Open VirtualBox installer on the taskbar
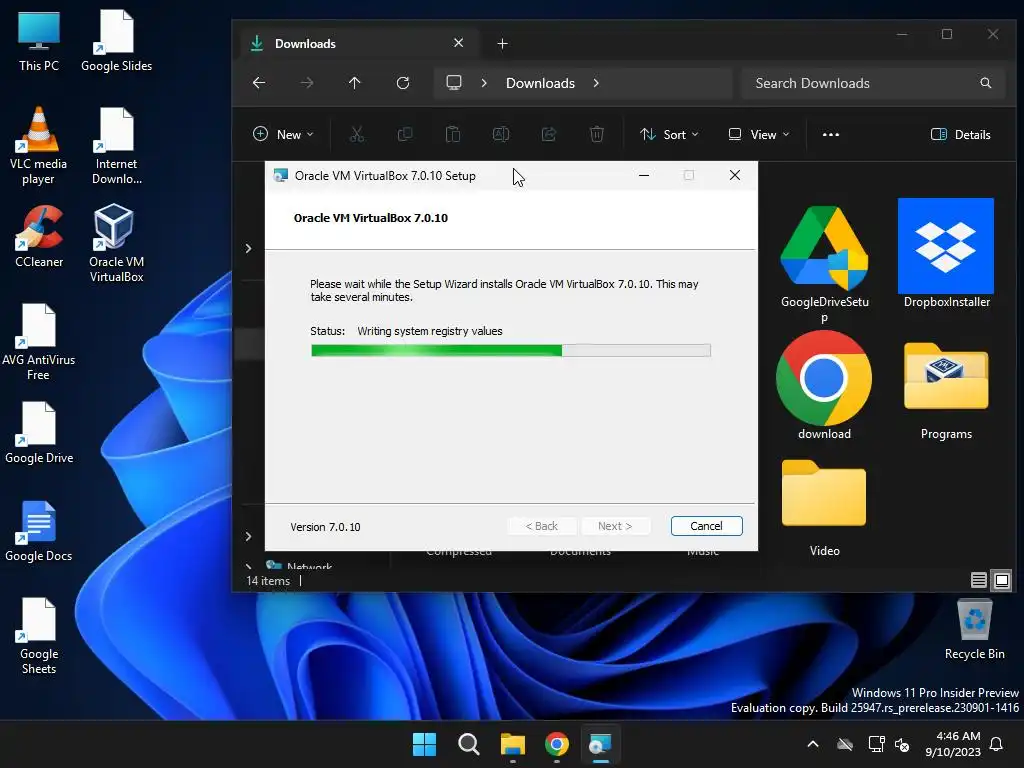The height and width of the screenshot is (768, 1024). (600, 744)
